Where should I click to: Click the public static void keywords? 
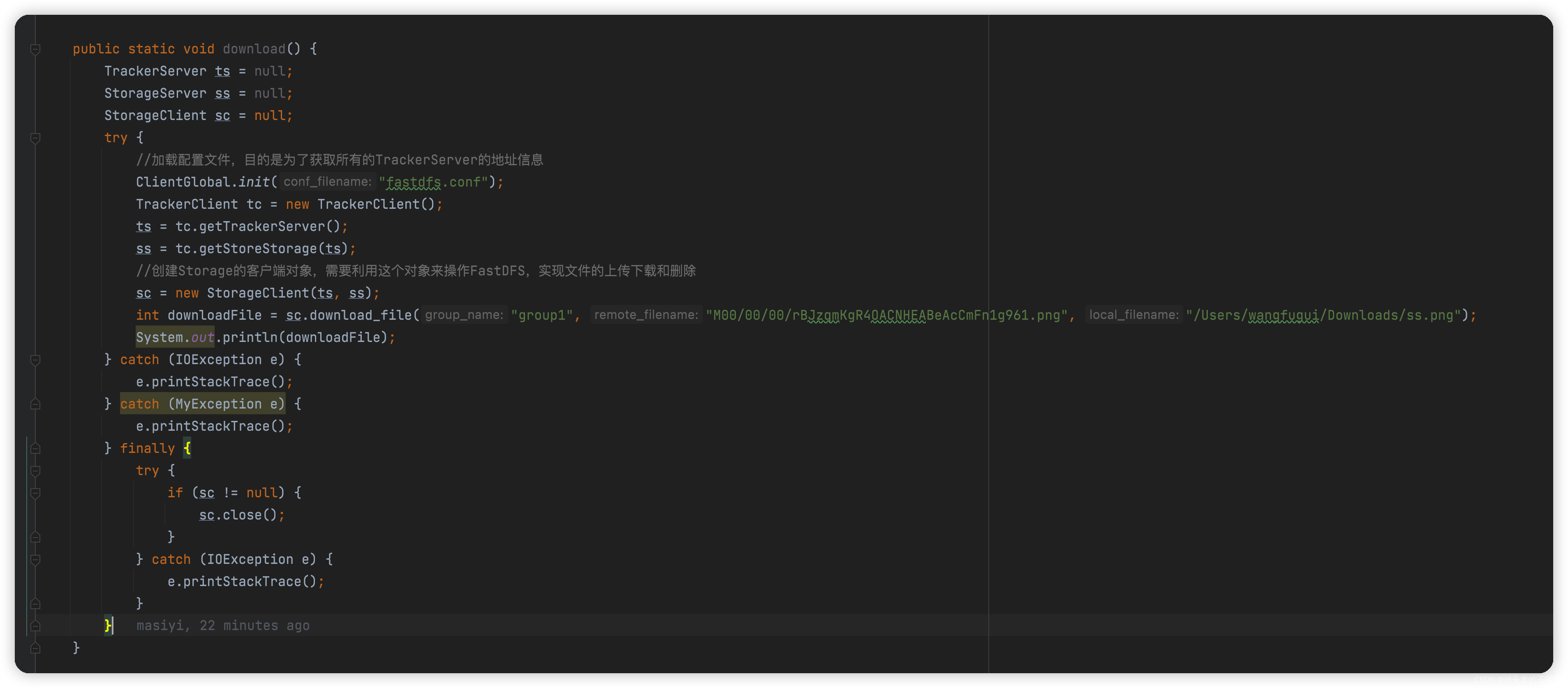[143, 48]
